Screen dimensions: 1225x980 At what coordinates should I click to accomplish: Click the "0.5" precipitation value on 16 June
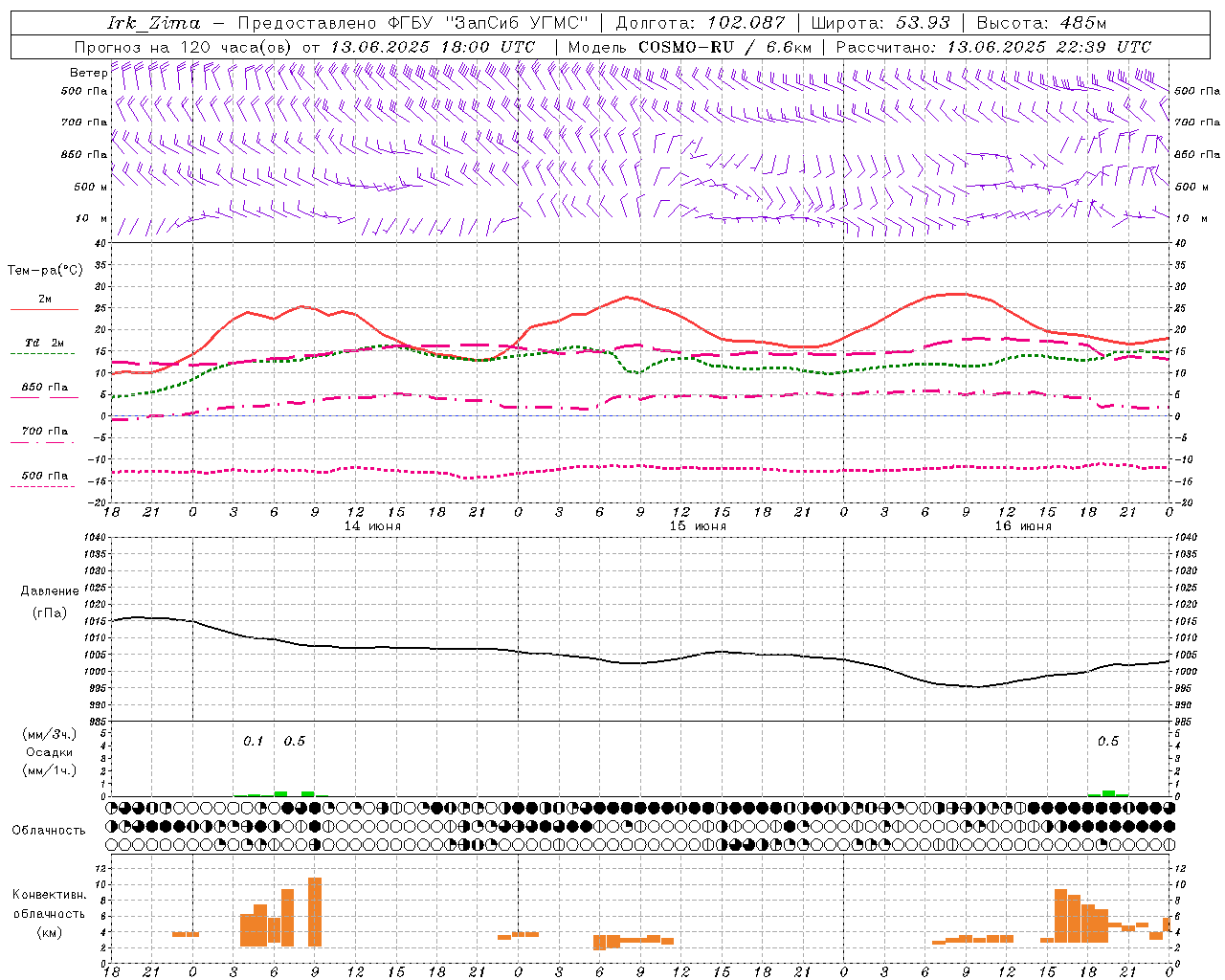tap(1108, 742)
